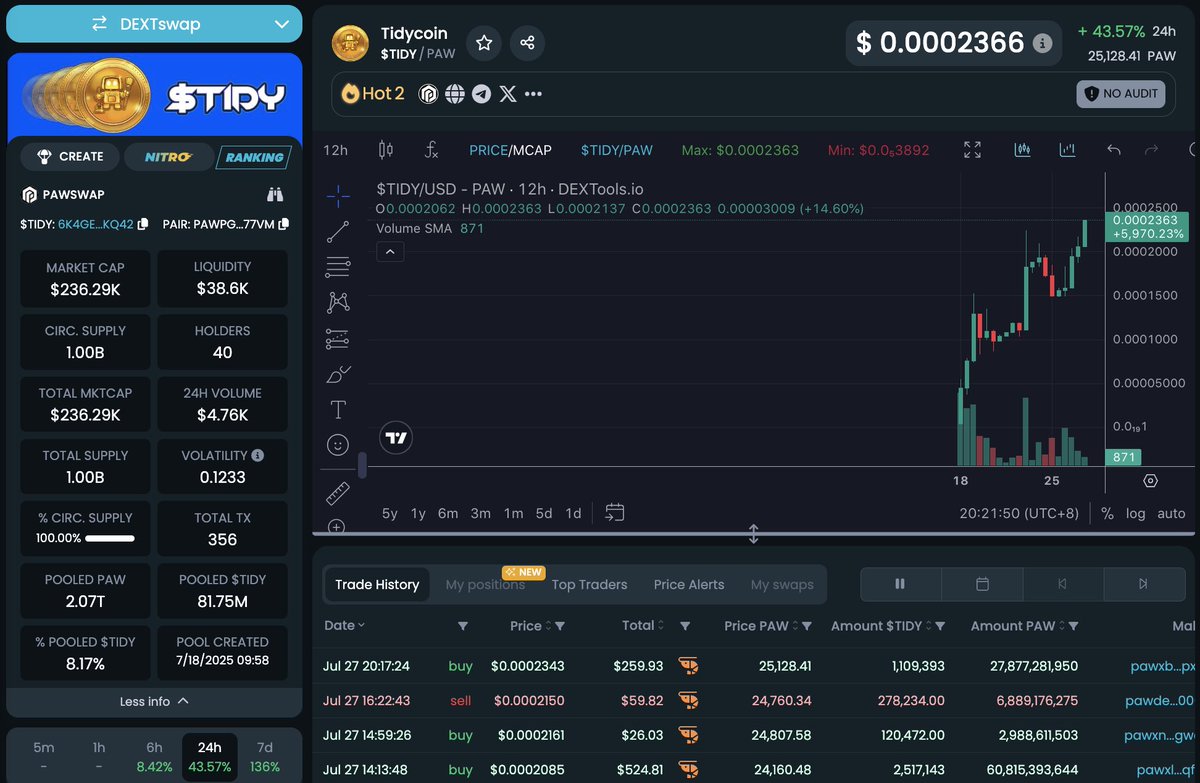Filter trades by Amount PAW funnel
1200x783 pixels.
pos(1073,626)
